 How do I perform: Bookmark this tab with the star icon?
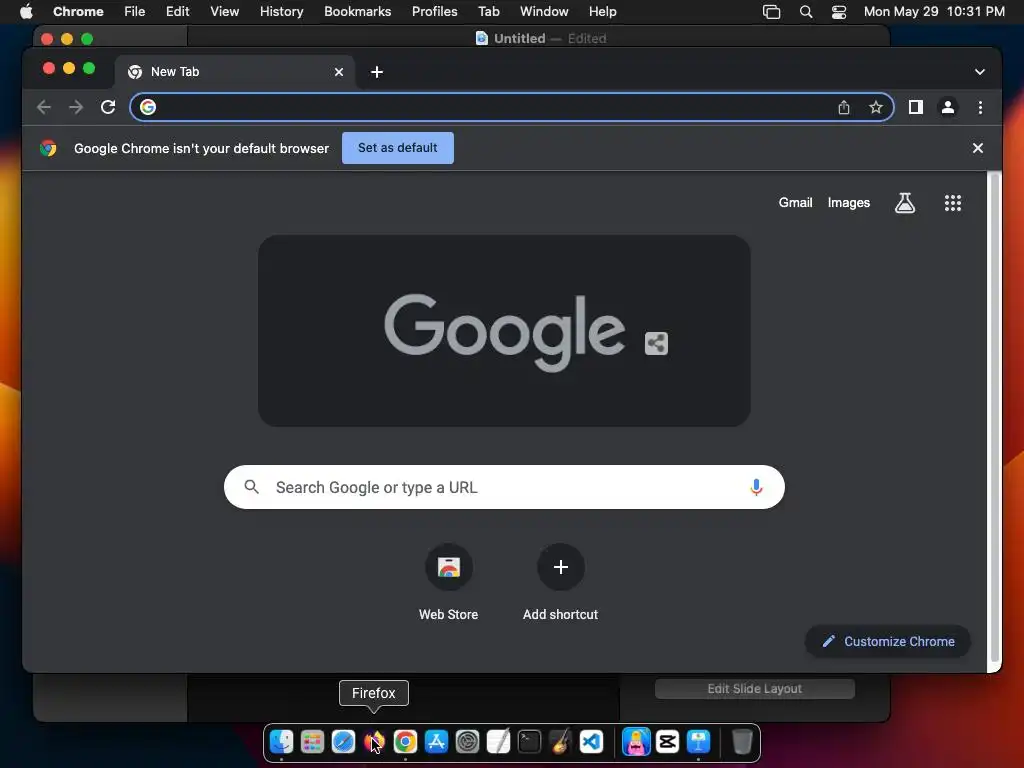point(876,107)
